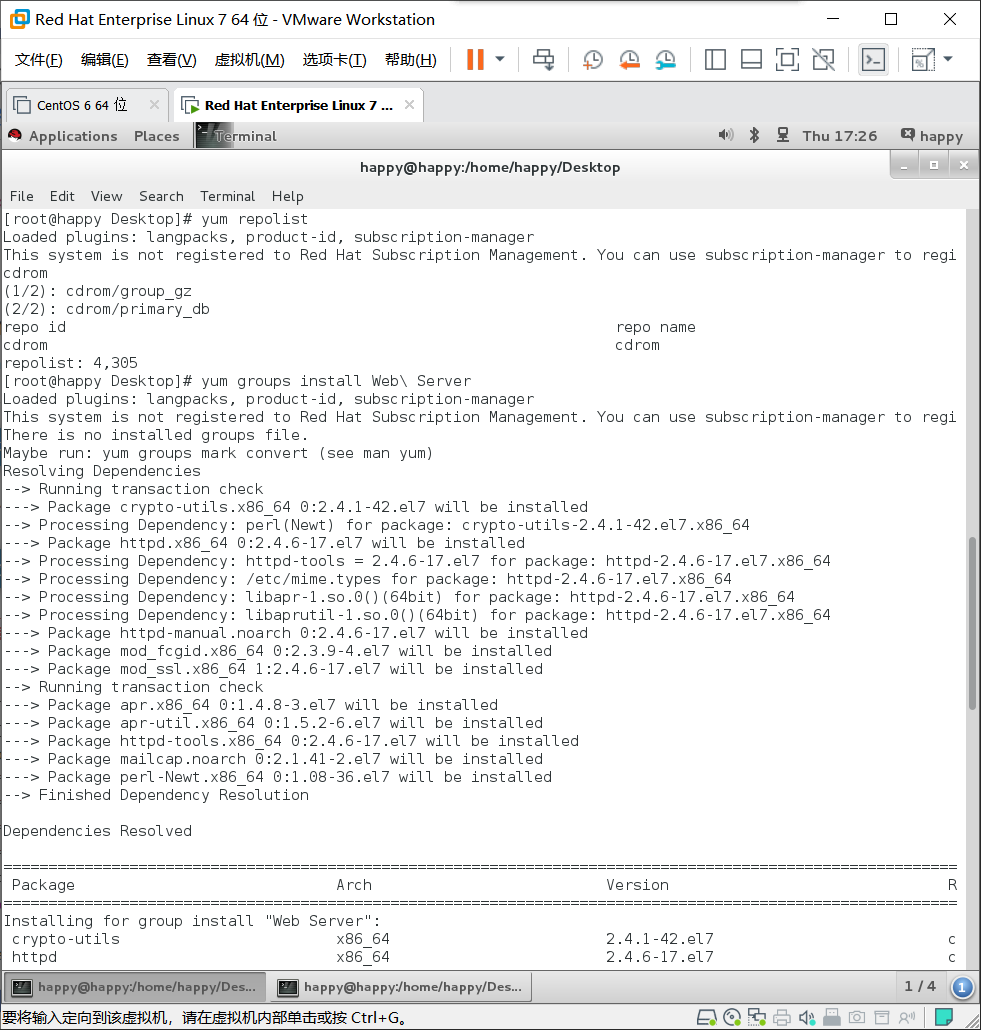Click the network adapter status icon

757,1018
